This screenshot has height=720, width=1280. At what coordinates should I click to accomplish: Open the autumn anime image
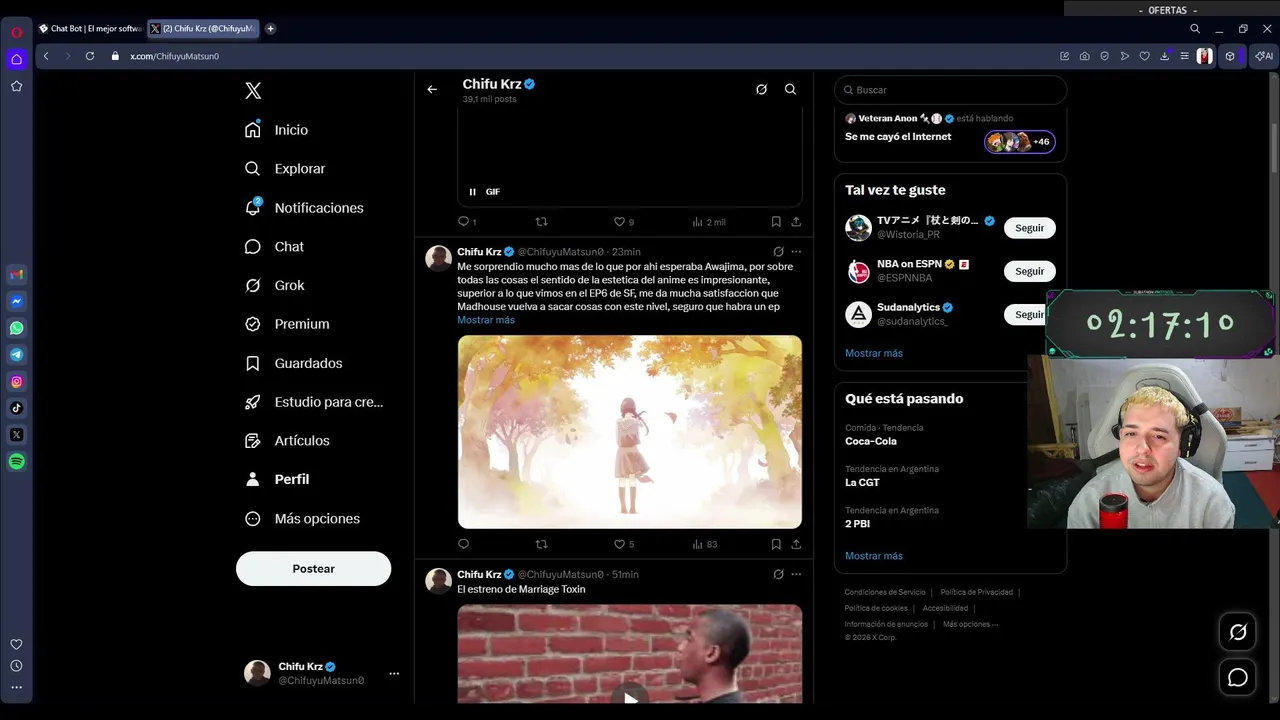(x=630, y=432)
